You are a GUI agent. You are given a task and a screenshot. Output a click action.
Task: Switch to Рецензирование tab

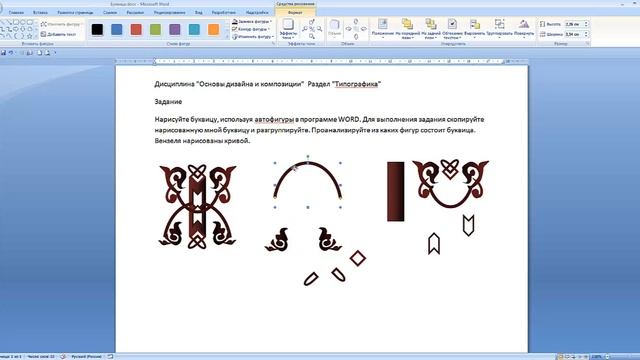click(169, 13)
